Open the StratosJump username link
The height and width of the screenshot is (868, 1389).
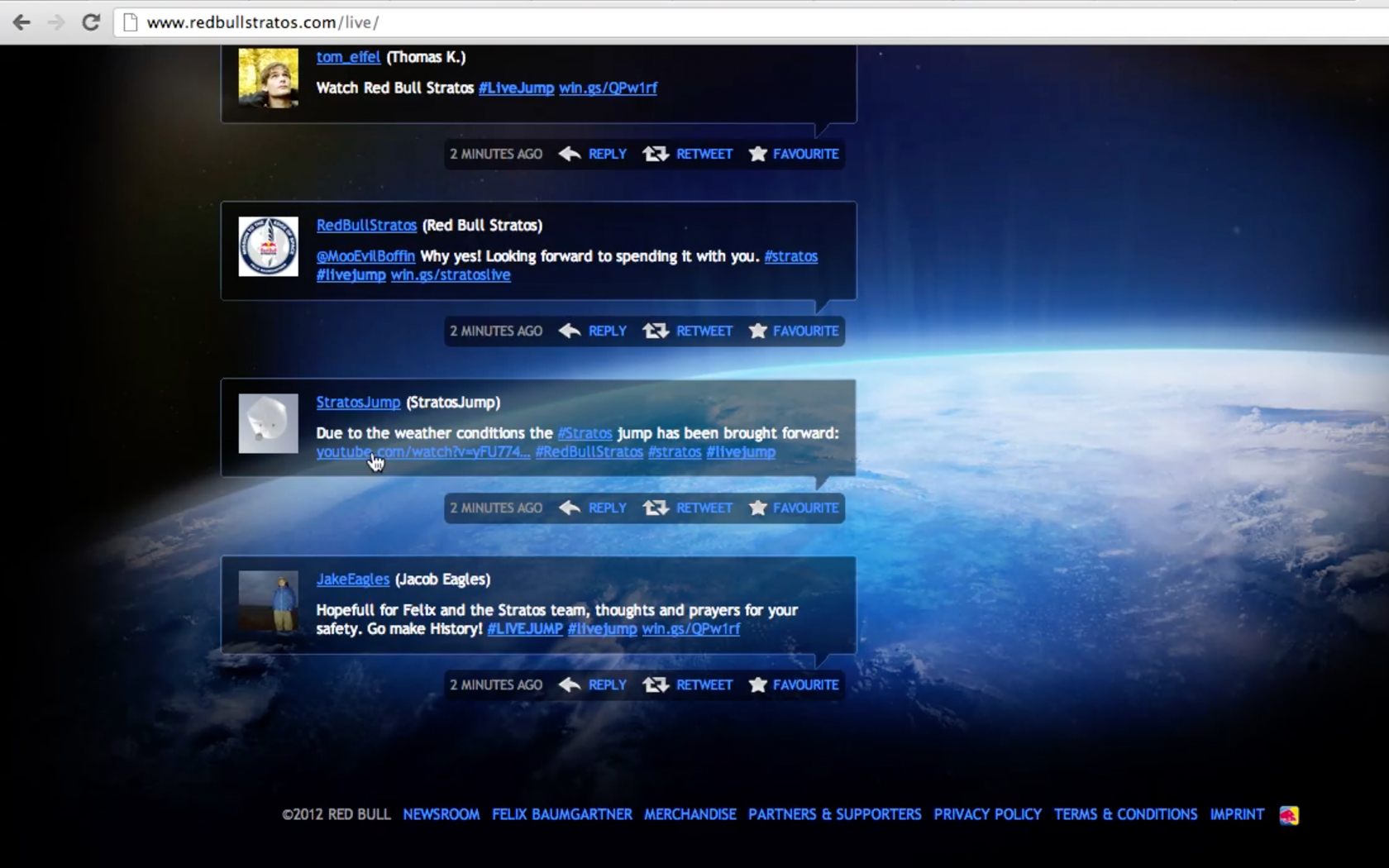pos(358,403)
